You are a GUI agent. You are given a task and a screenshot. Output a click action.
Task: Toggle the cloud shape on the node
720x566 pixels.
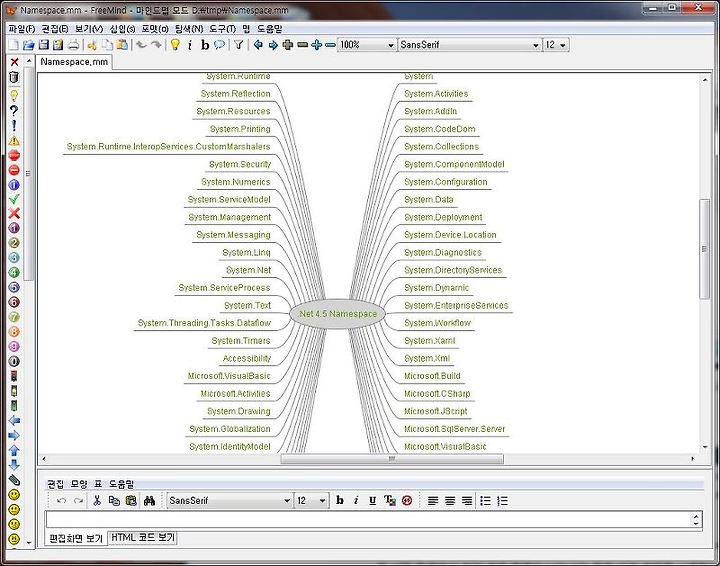click(x=220, y=45)
